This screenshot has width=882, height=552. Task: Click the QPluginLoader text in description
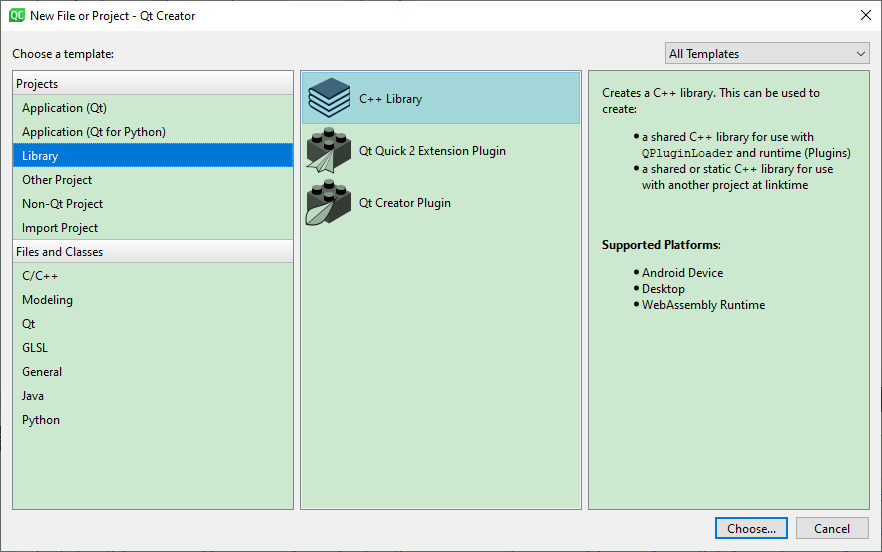coord(687,153)
